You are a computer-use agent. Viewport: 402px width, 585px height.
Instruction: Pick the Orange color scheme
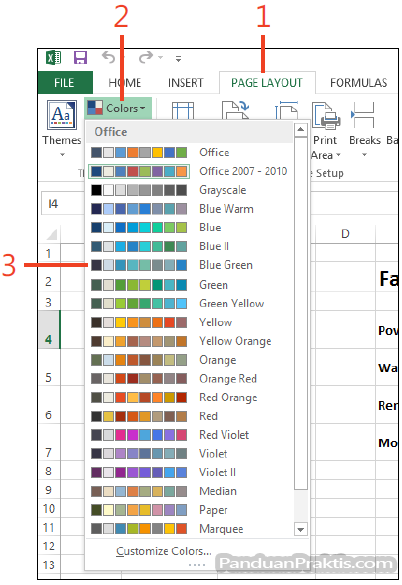[x=189, y=360]
